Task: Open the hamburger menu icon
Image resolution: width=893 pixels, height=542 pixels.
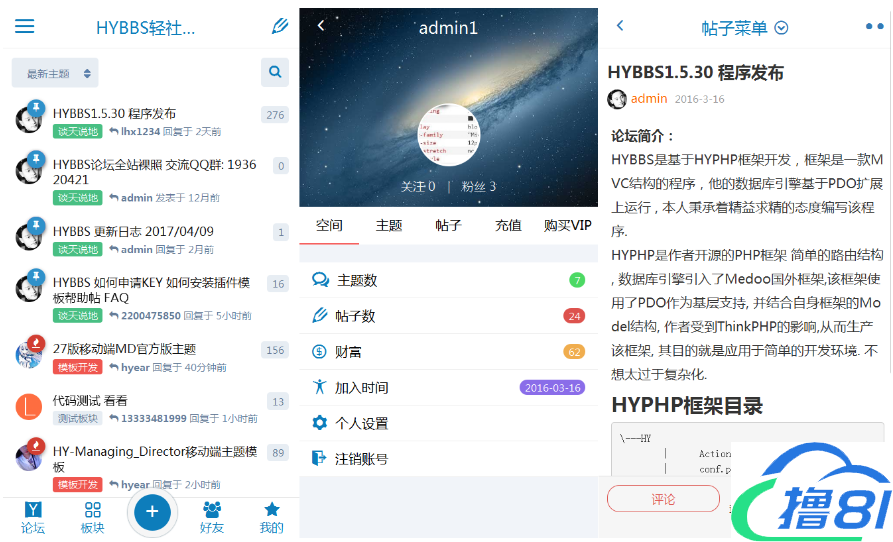Action: pyautogui.click(x=24, y=26)
